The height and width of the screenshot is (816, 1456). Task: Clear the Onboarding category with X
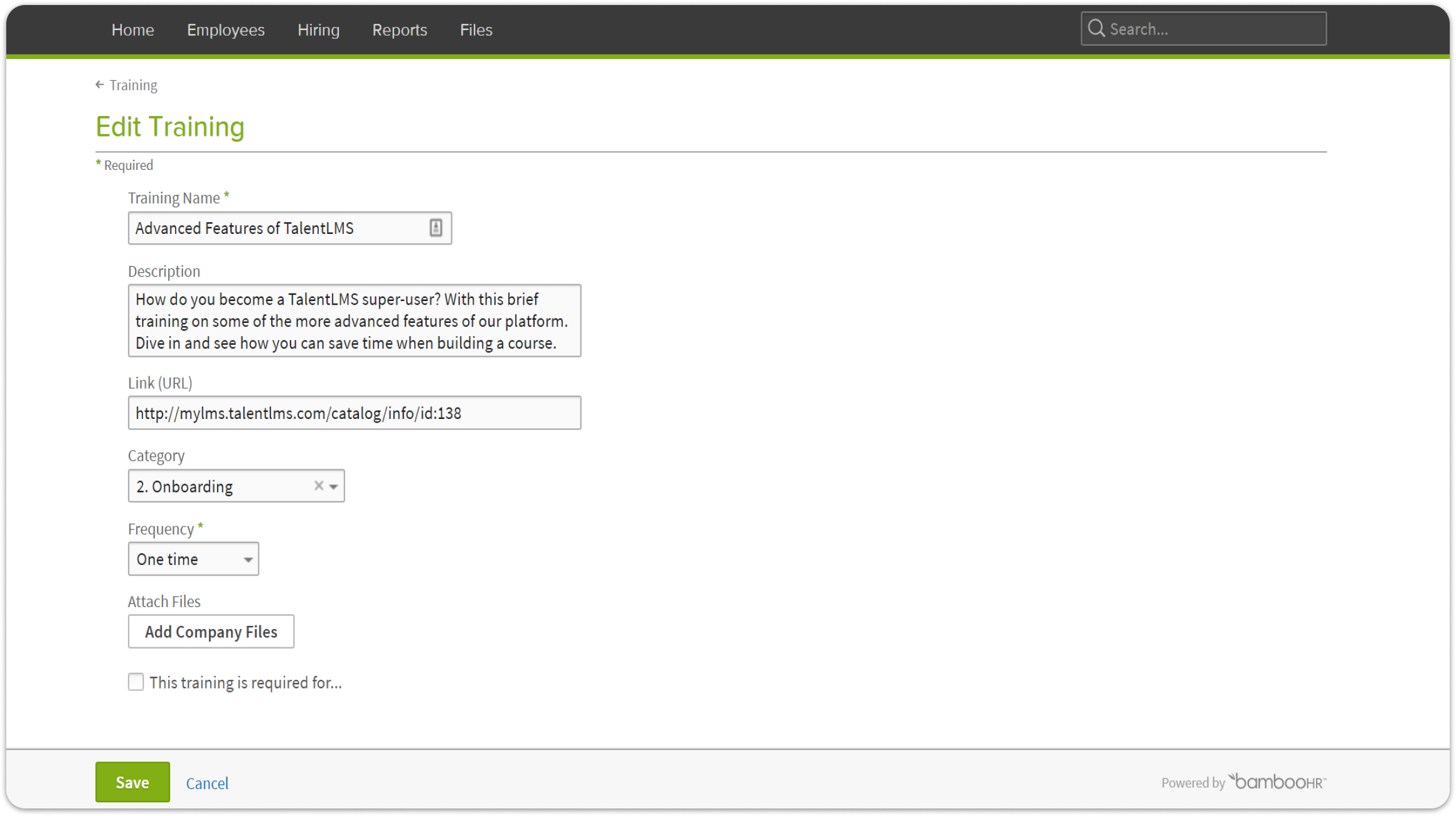(318, 485)
